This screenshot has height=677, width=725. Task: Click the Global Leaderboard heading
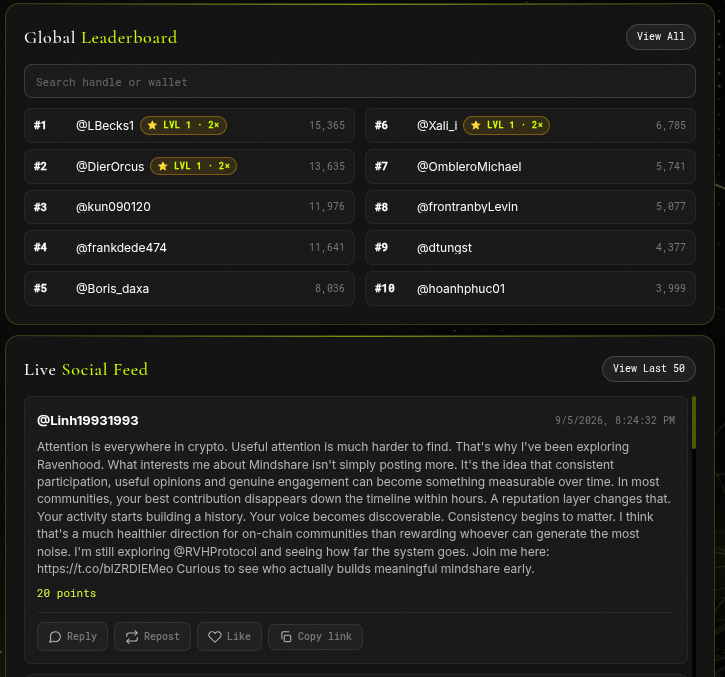(100, 37)
